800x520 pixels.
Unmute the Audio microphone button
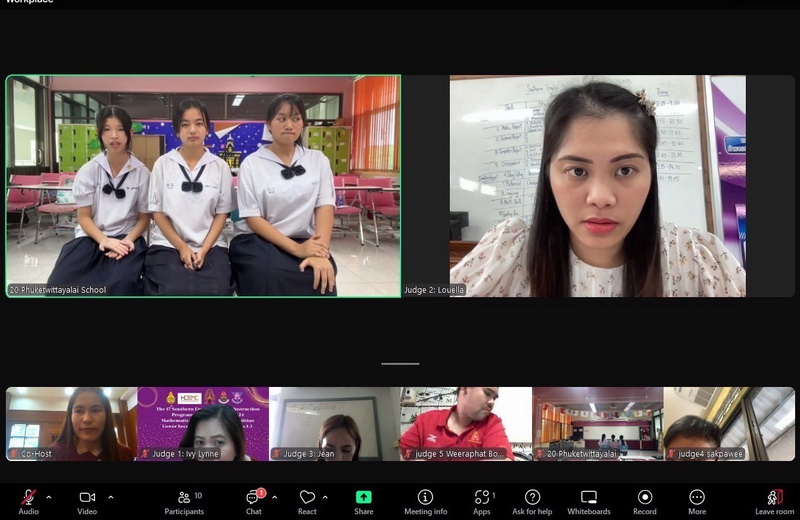[x=29, y=502]
